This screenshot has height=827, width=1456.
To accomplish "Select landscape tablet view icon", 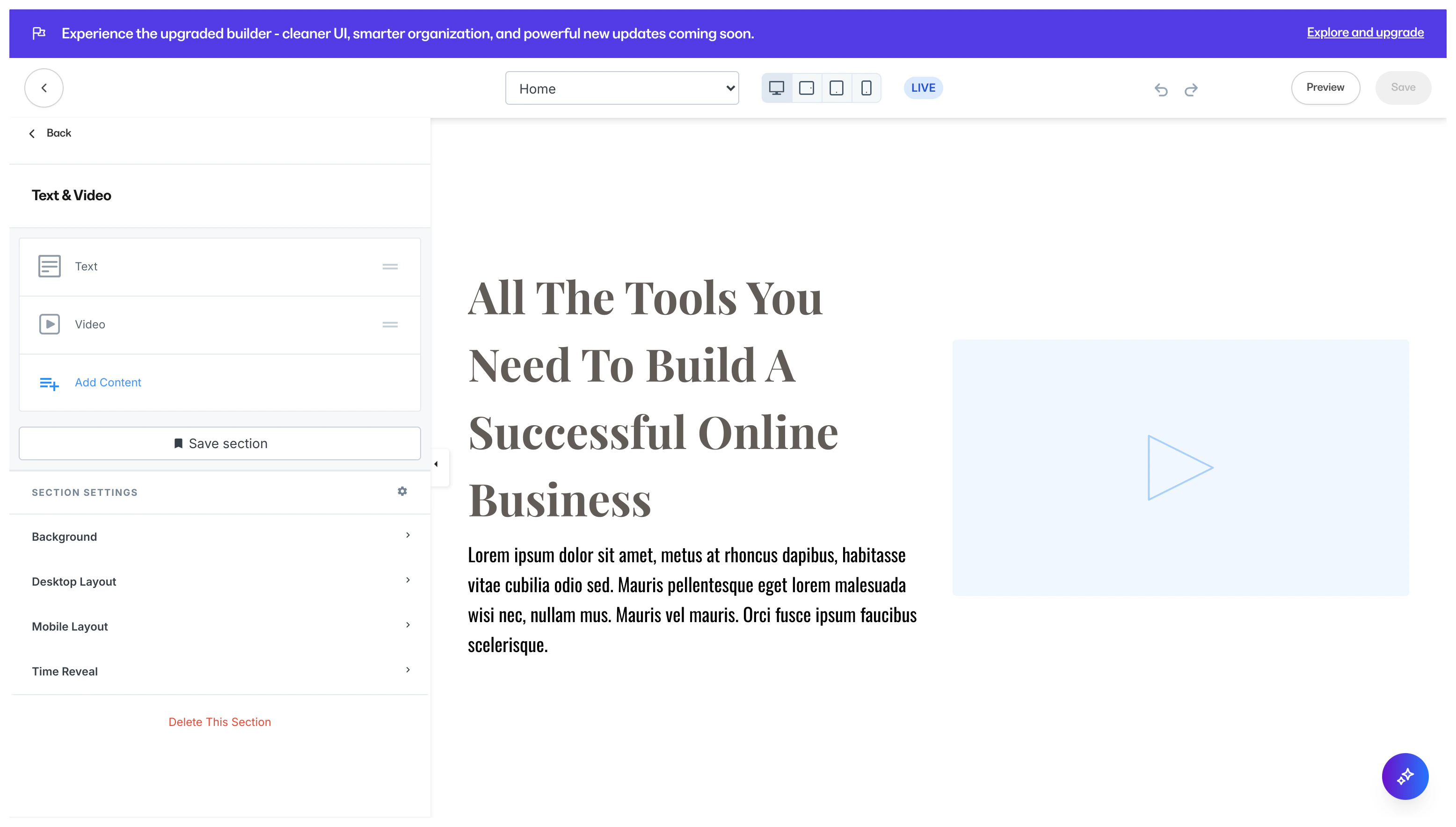I will coord(806,88).
